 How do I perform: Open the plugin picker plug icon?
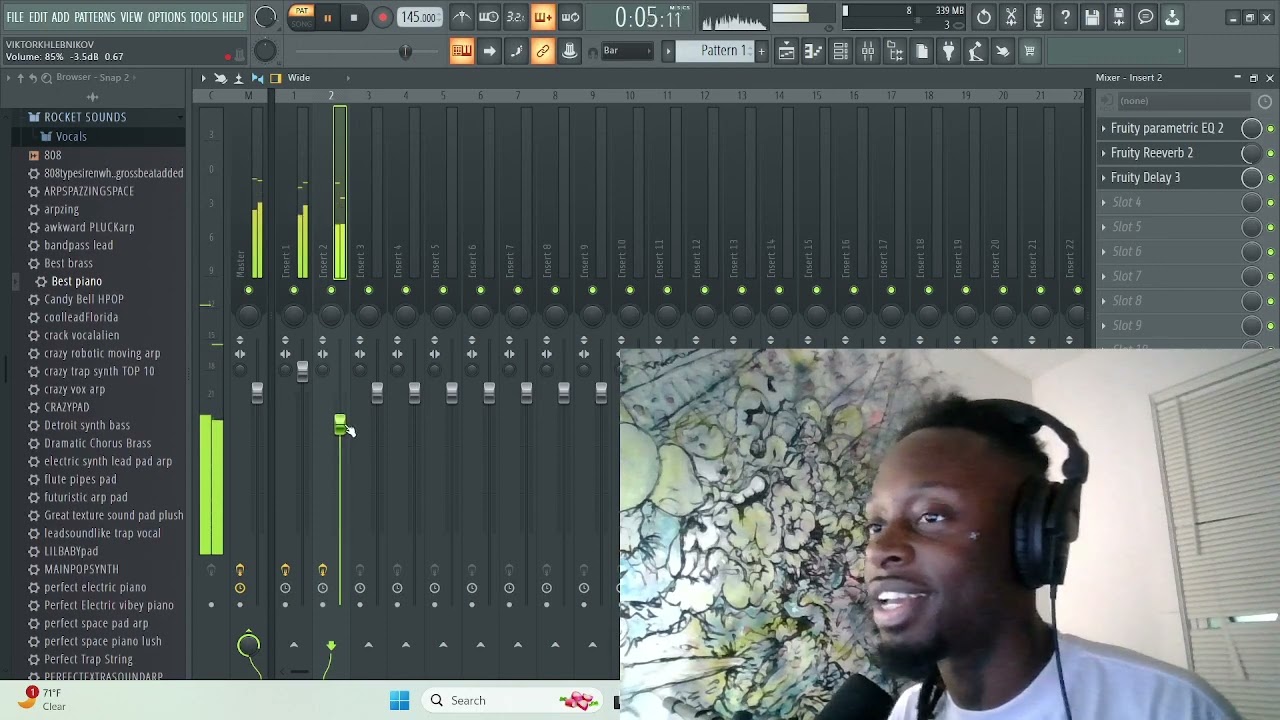pyautogui.click(x=948, y=51)
